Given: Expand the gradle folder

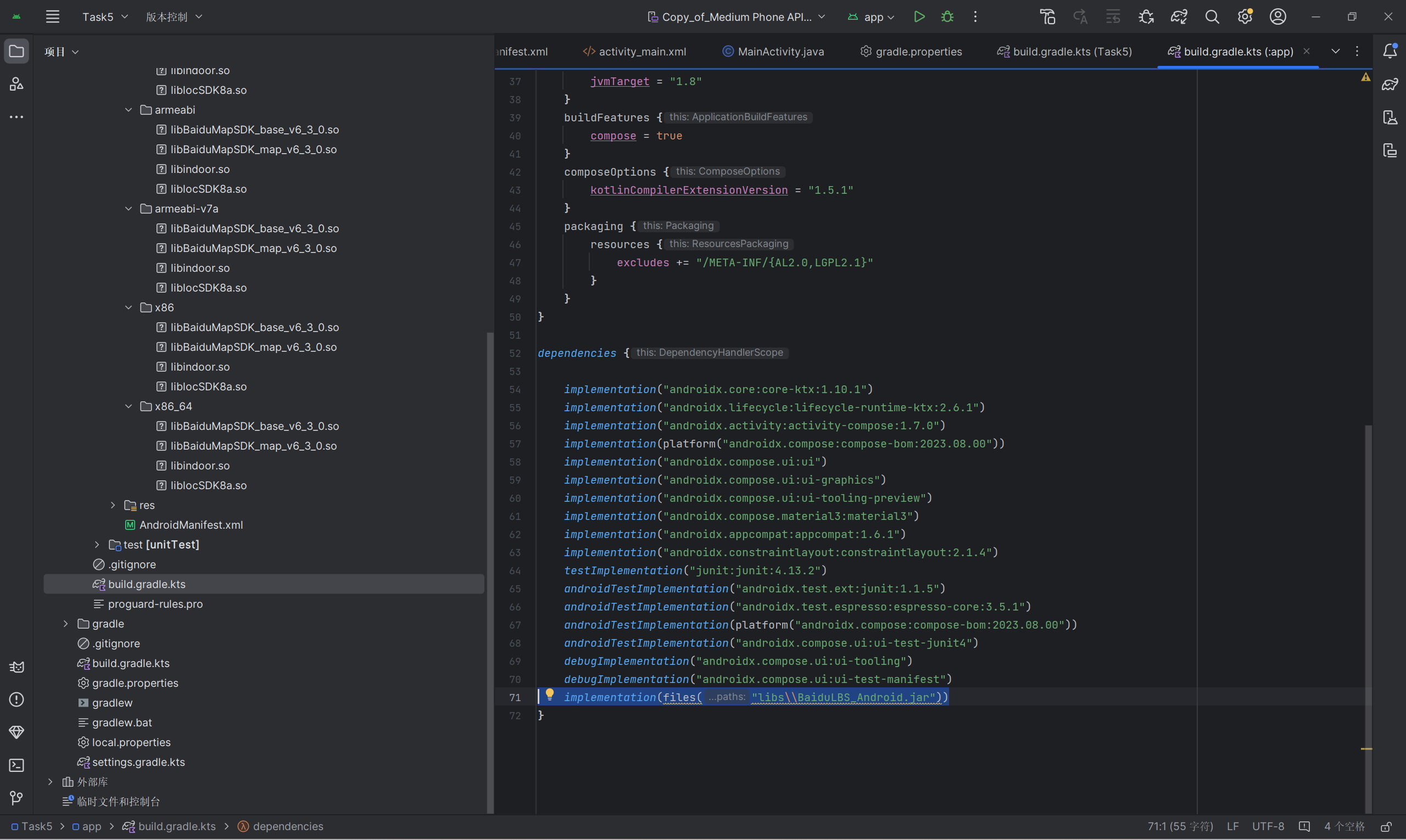Looking at the screenshot, I should (66, 624).
